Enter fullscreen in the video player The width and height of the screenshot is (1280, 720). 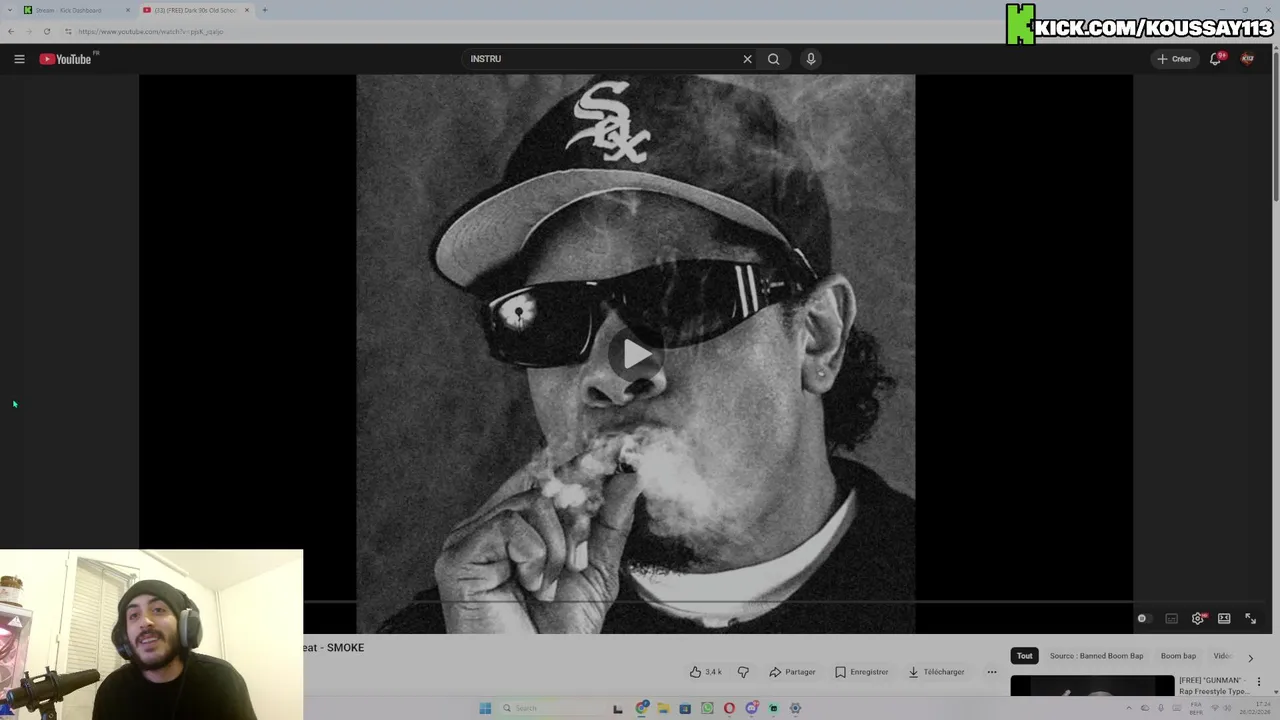1250,619
